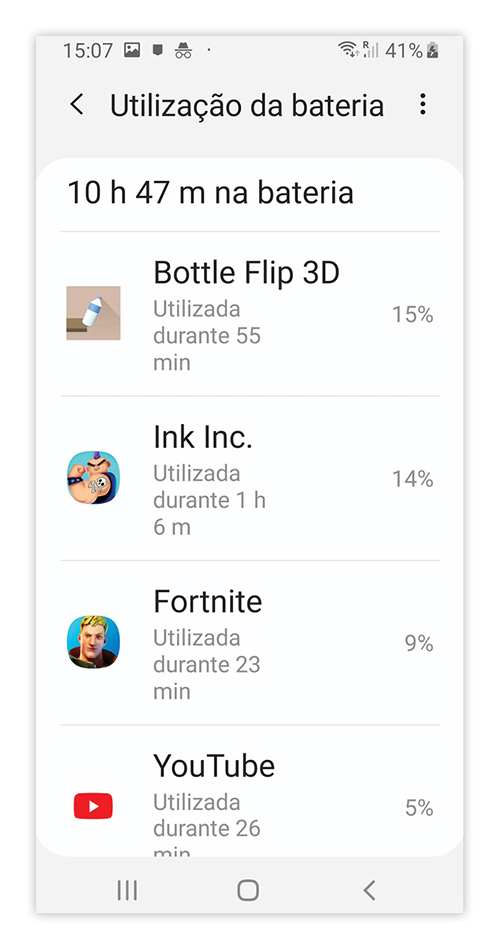
Task: Tap the battery indicator in status bar
Action: 432,51
